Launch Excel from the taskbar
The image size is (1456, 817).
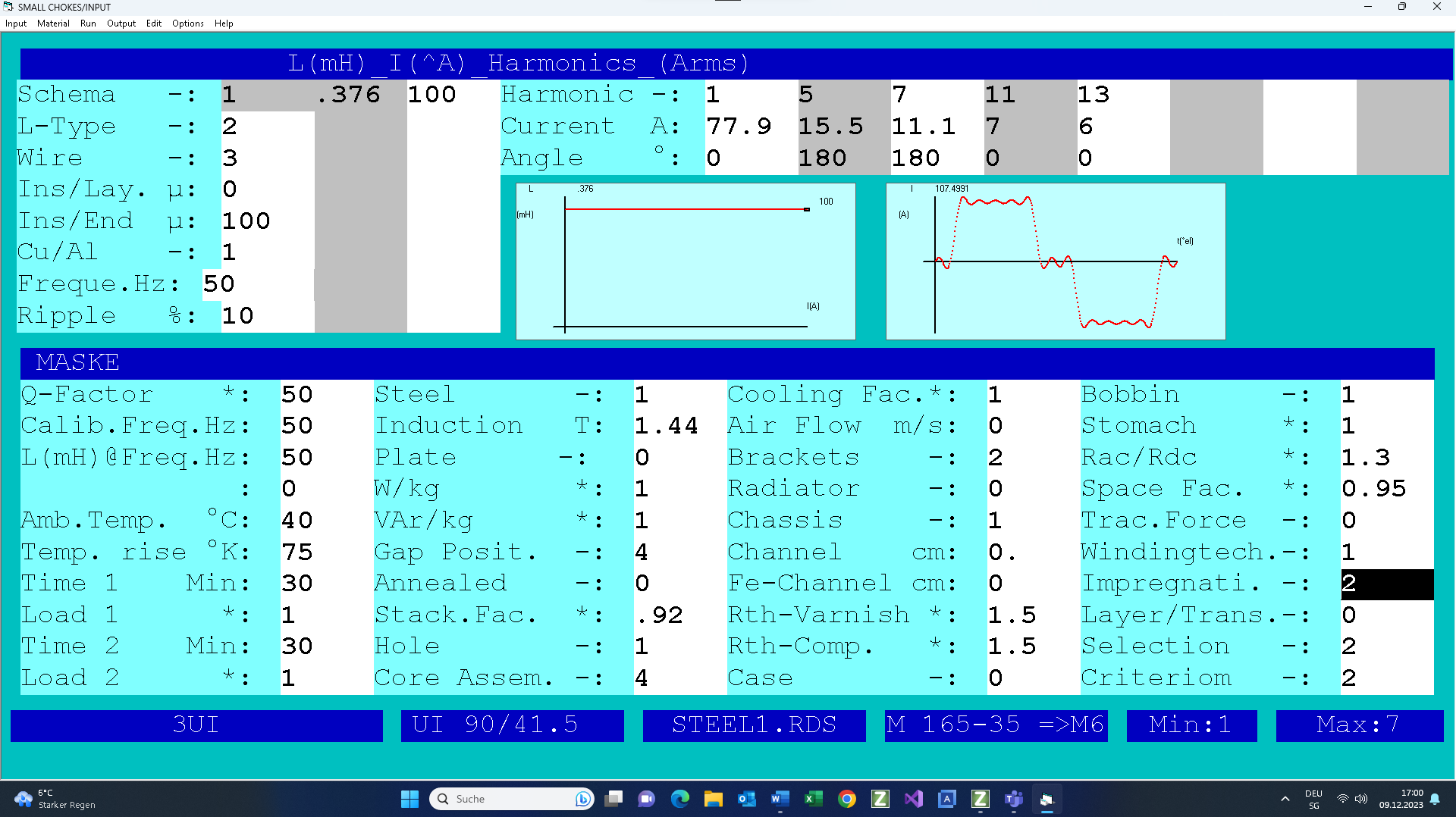pyautogui.click(x=813, y=799)
